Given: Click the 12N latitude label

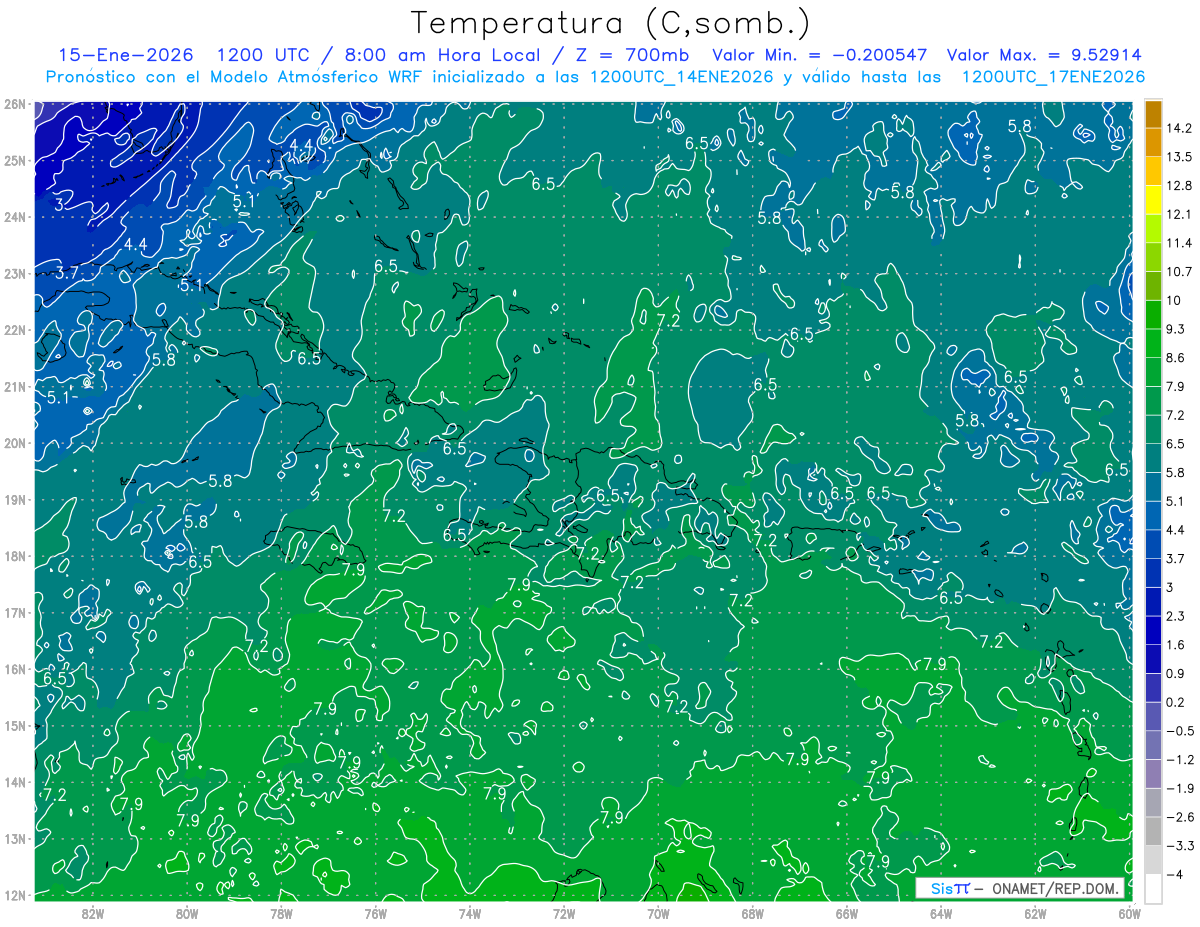Looking at the screenshot, I should (15, 895).
